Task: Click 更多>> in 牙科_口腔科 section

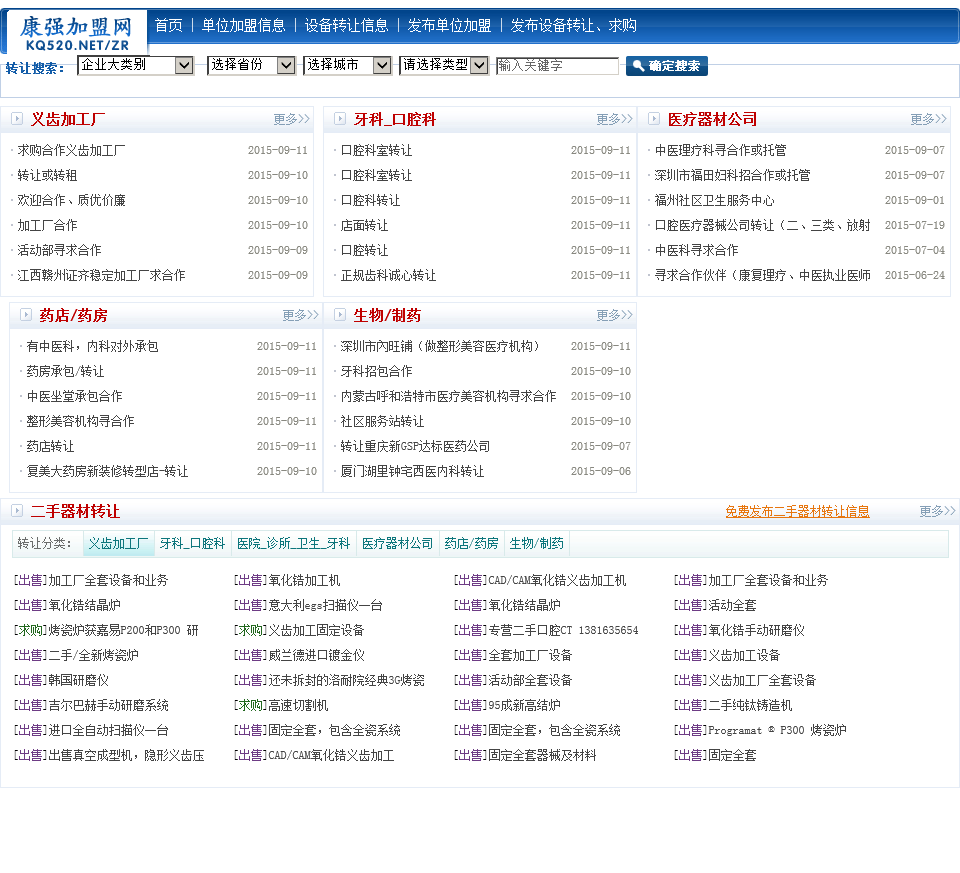Action: pos(615,119)
